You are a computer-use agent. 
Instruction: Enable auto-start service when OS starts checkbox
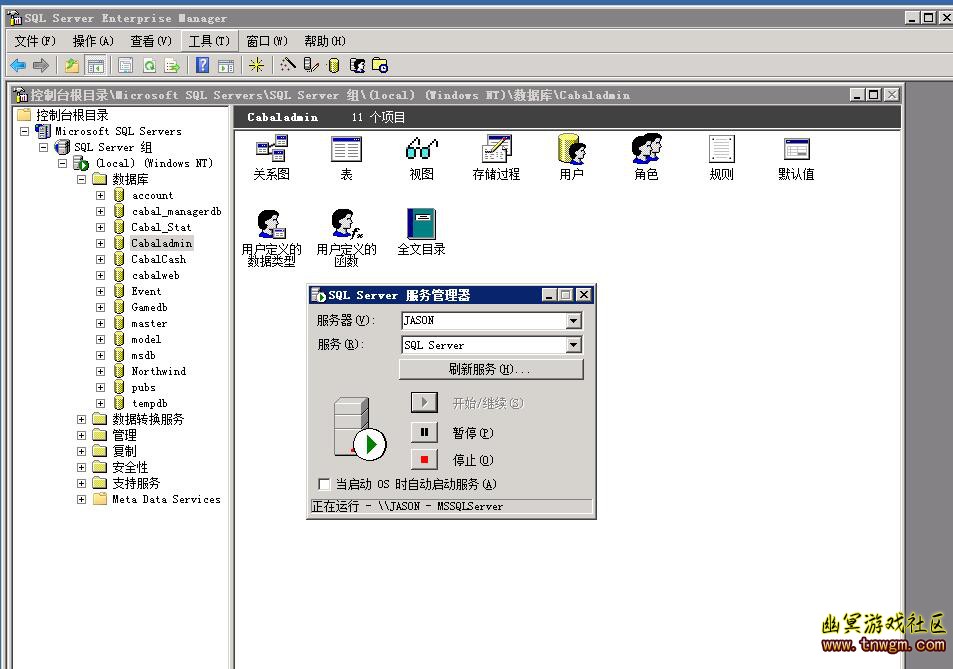click(x=325, y=484)
